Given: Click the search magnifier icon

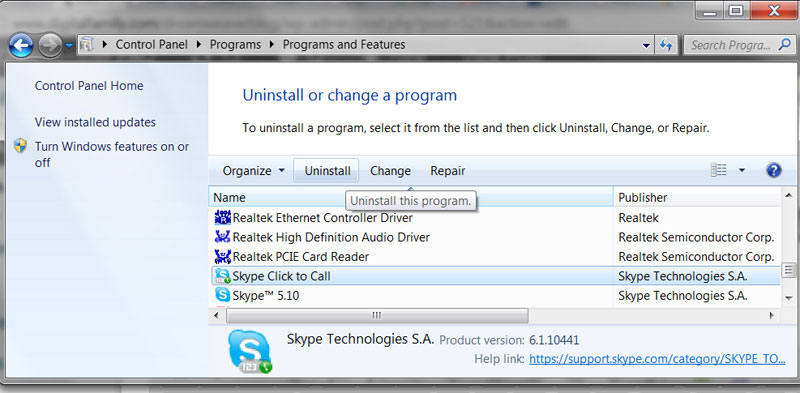Looking at the screenshot, I should coord(785,45).
